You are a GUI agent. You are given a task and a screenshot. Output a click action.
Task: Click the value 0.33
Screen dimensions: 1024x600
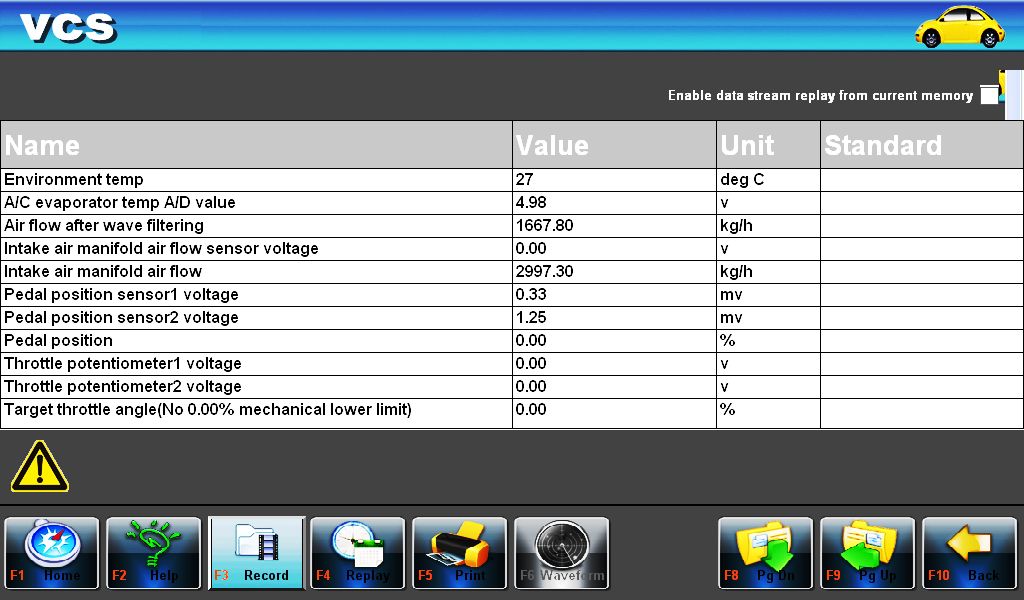(x=531, y=294)
